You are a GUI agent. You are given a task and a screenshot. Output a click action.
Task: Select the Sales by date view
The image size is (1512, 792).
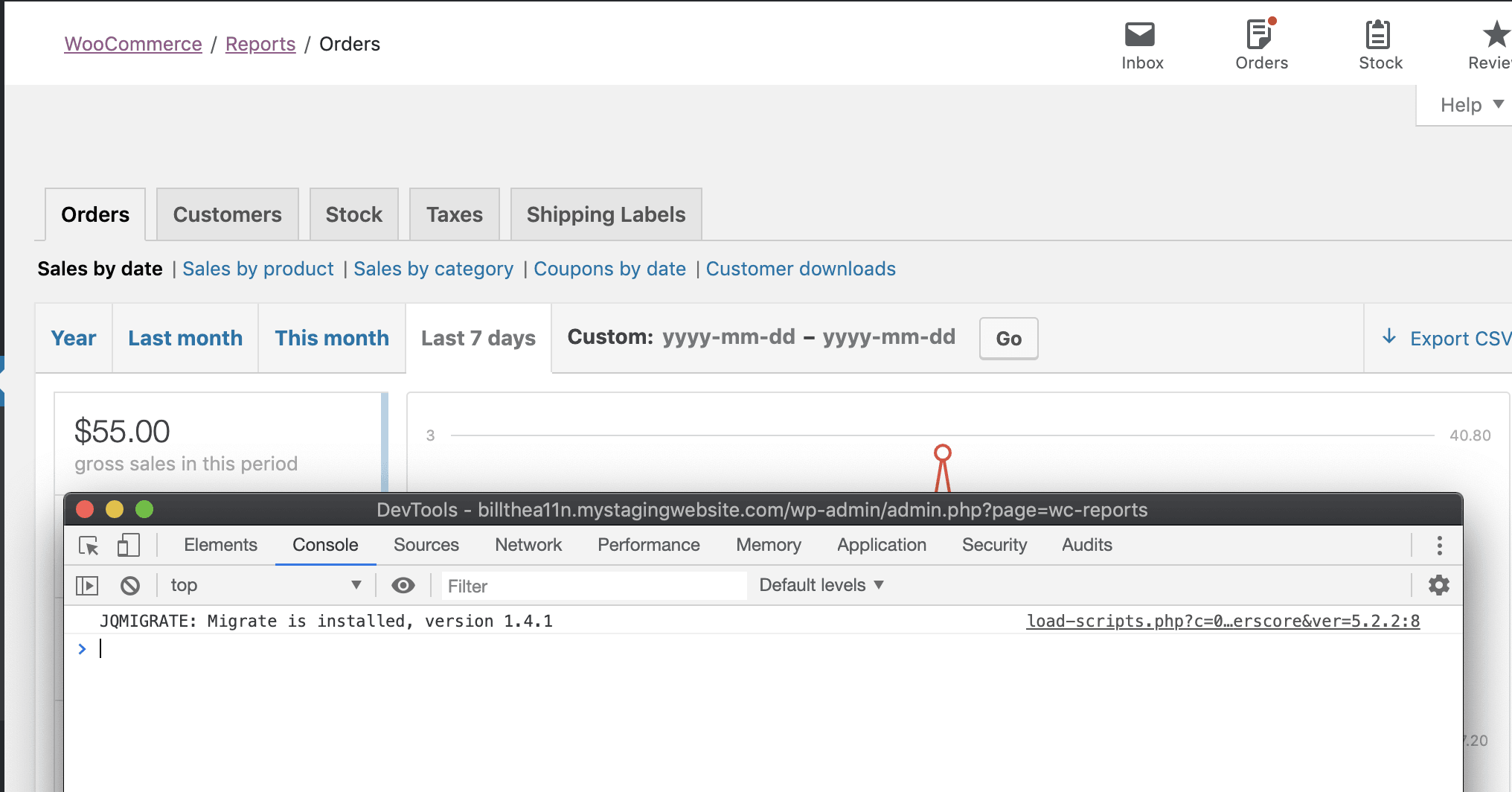click(x=100, y=269)
